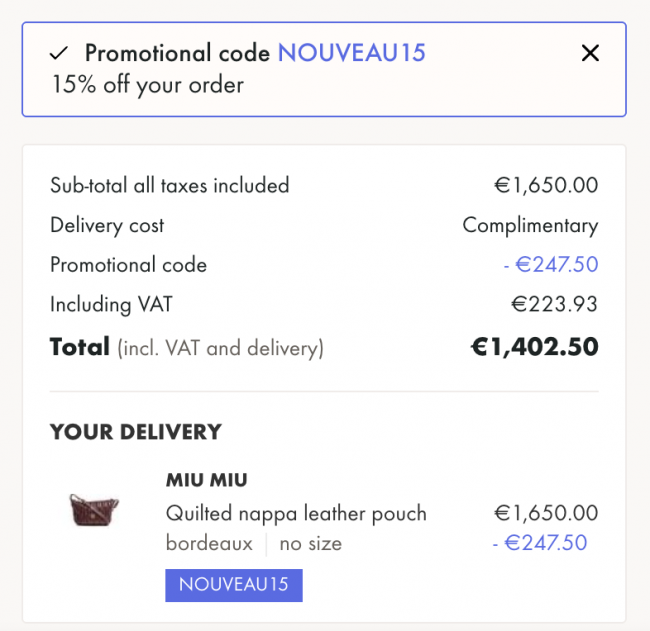Open the Quilted nappa leather pouch product
The height and width of the screenshot is (631, 650).
pos(296,513)
